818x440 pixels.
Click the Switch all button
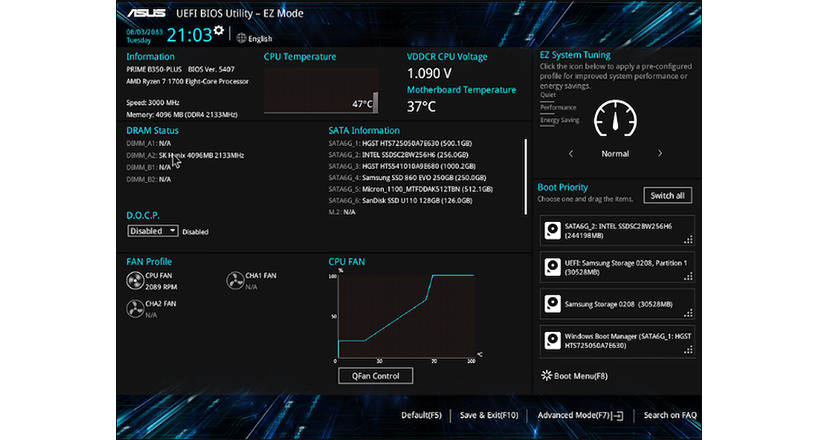point(667,196)
